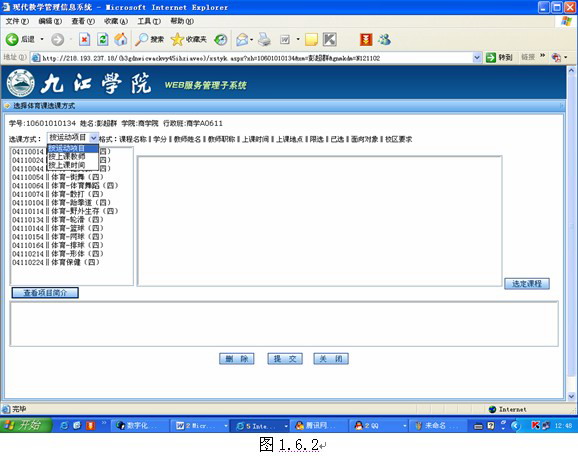Click the 选定课程 button

[x=527, y=283]
